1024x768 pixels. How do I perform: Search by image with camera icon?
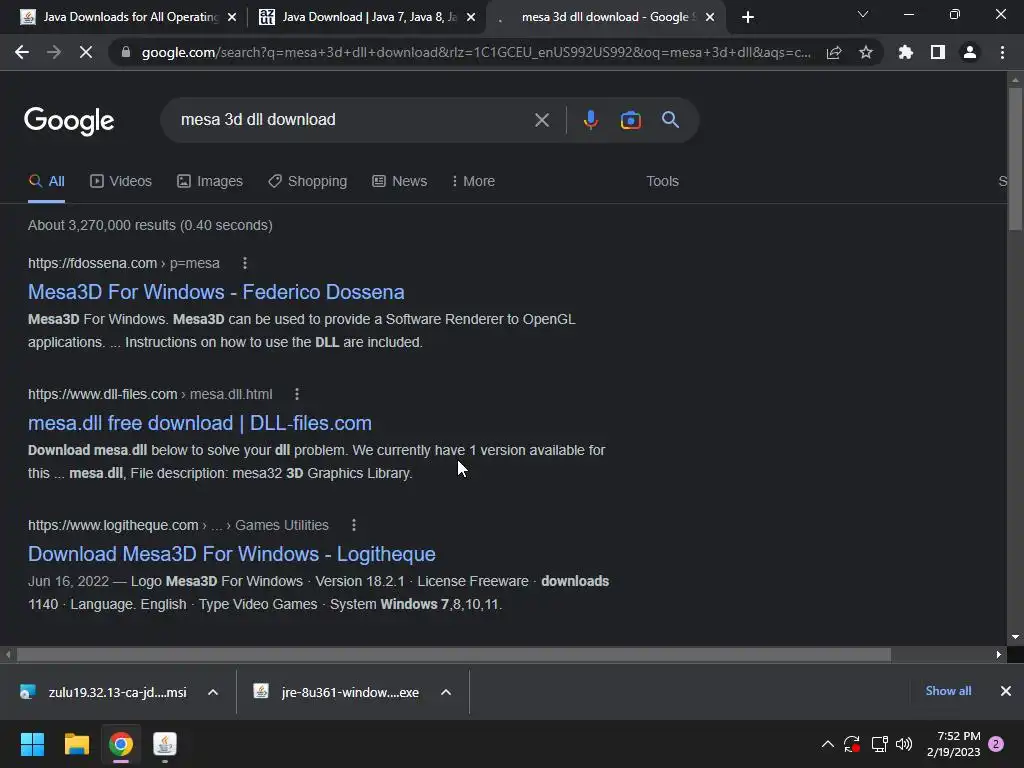(630, 120)
